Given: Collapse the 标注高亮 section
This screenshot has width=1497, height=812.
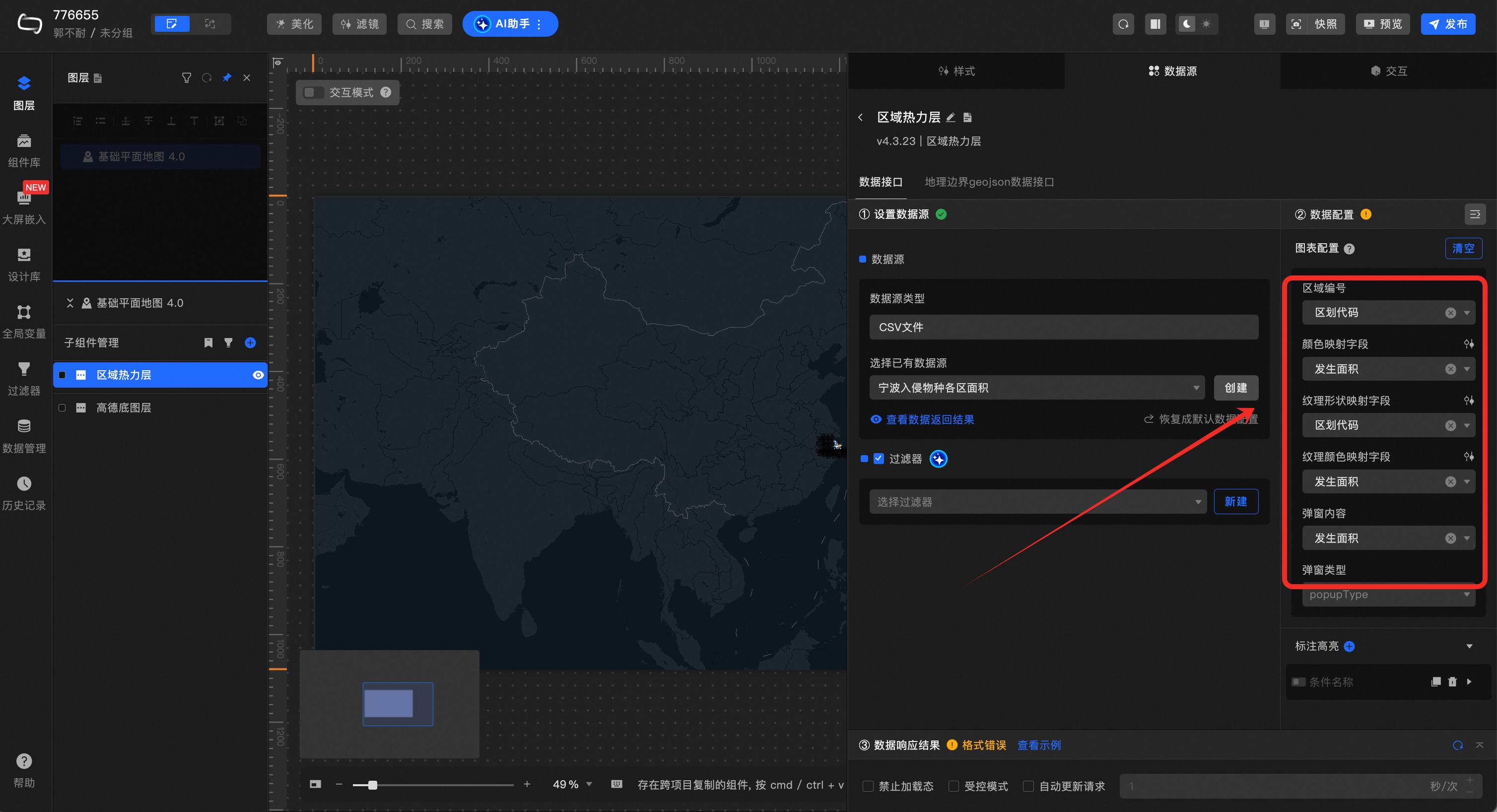Looking at the screenshot, I should point(1469,646).
